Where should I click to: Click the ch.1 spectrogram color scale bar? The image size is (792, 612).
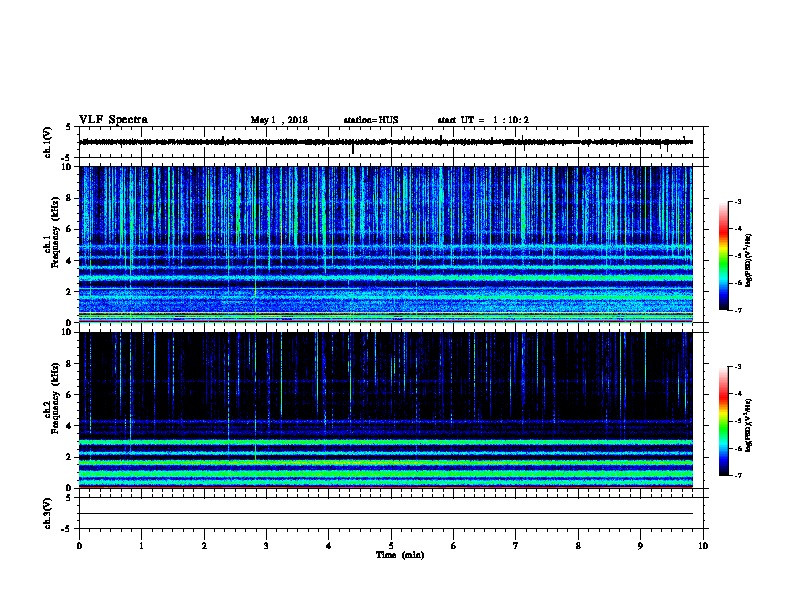click(x=723, y=256)
